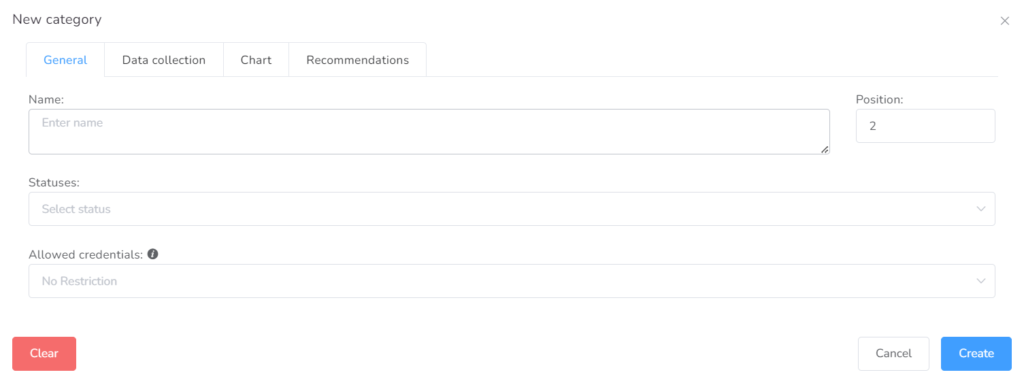The width and height of the screenshot is (1024, 381).
Task: Click the red Clear button
Action: point(44,354)
